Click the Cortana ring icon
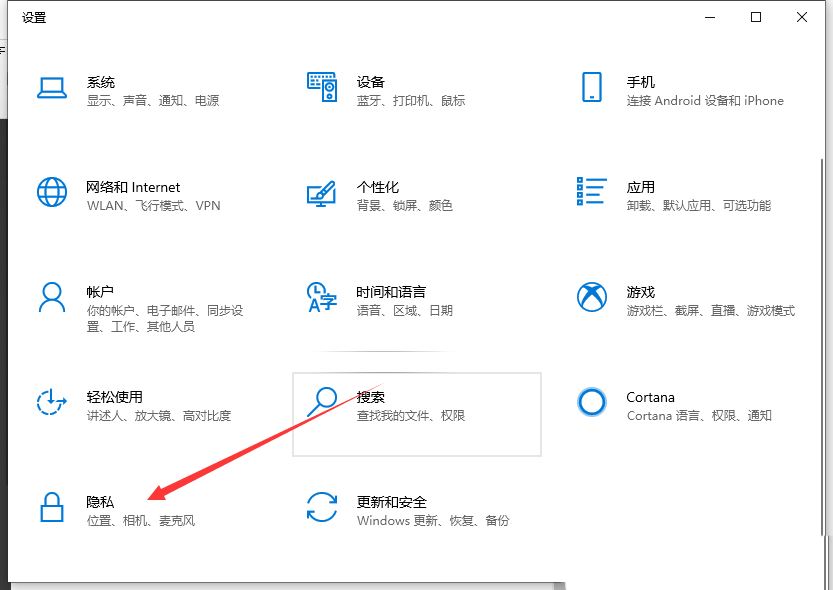Viewport: 833px width, 590px height. pos(591,402)
